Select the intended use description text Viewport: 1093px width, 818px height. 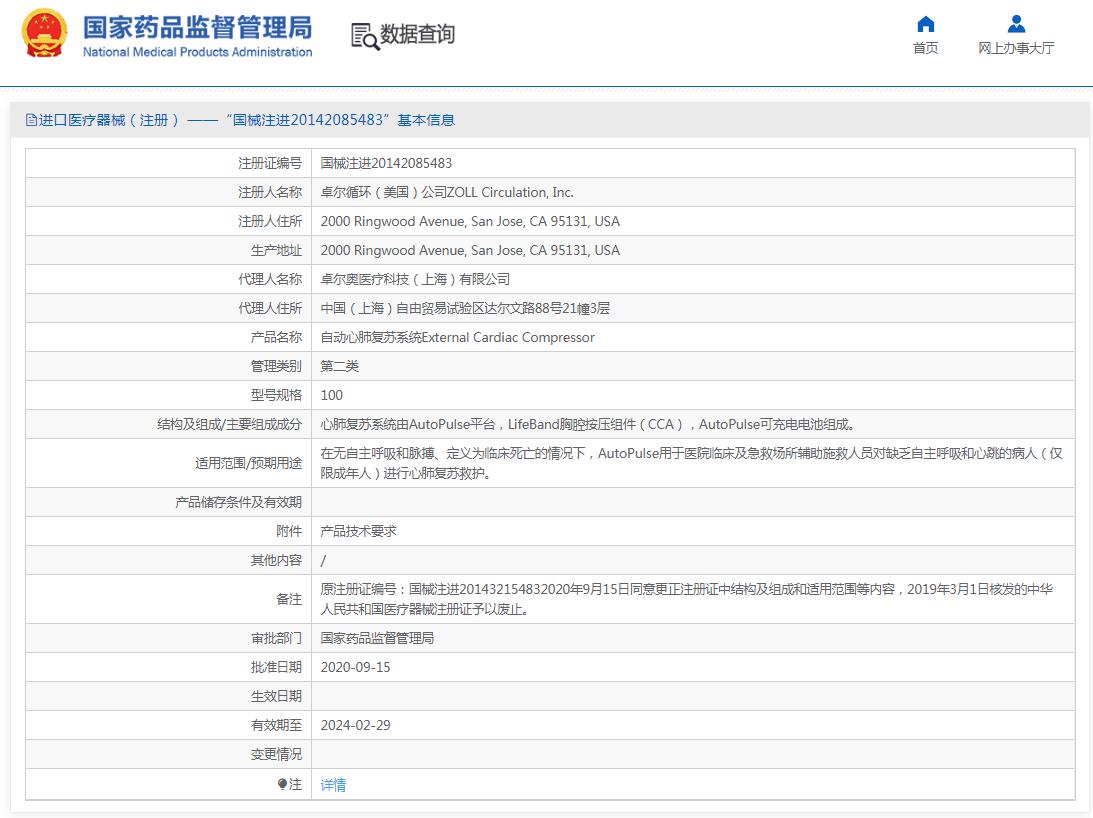[x=691, y=463]
